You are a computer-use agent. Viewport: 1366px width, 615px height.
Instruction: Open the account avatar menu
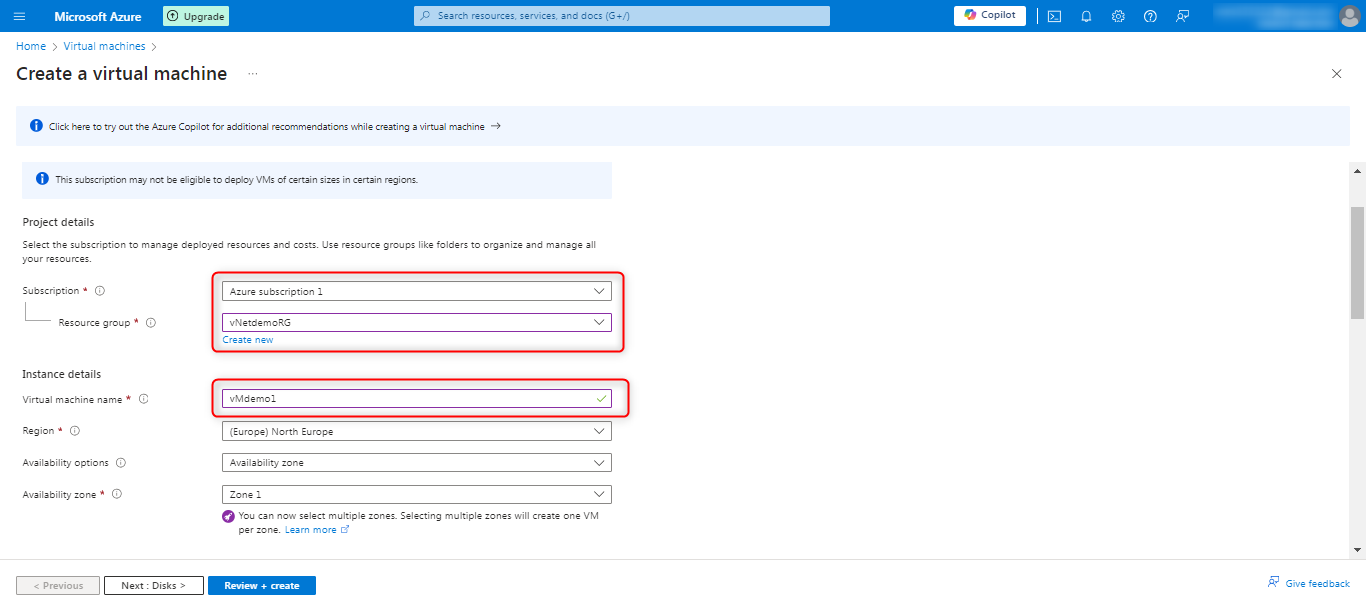point(1349,16)
